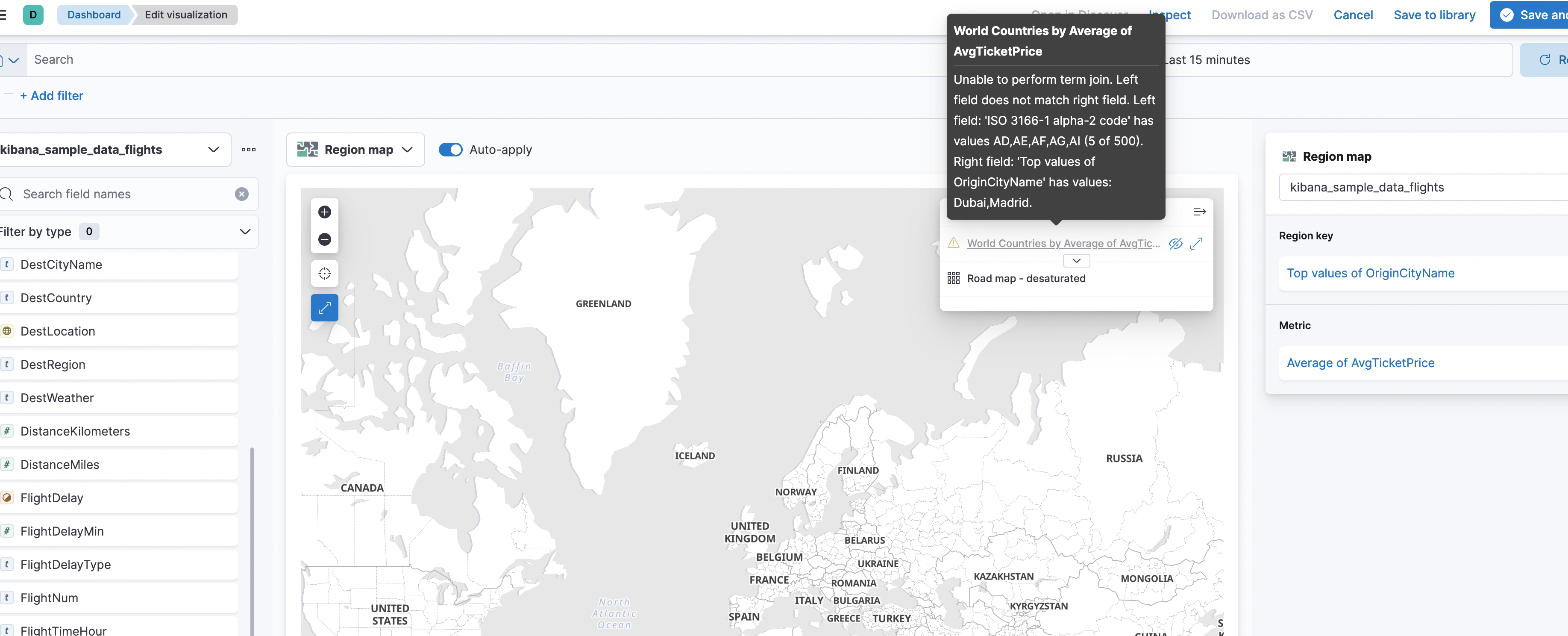
Task: Click Save to library
Action: click(1434, 15)
